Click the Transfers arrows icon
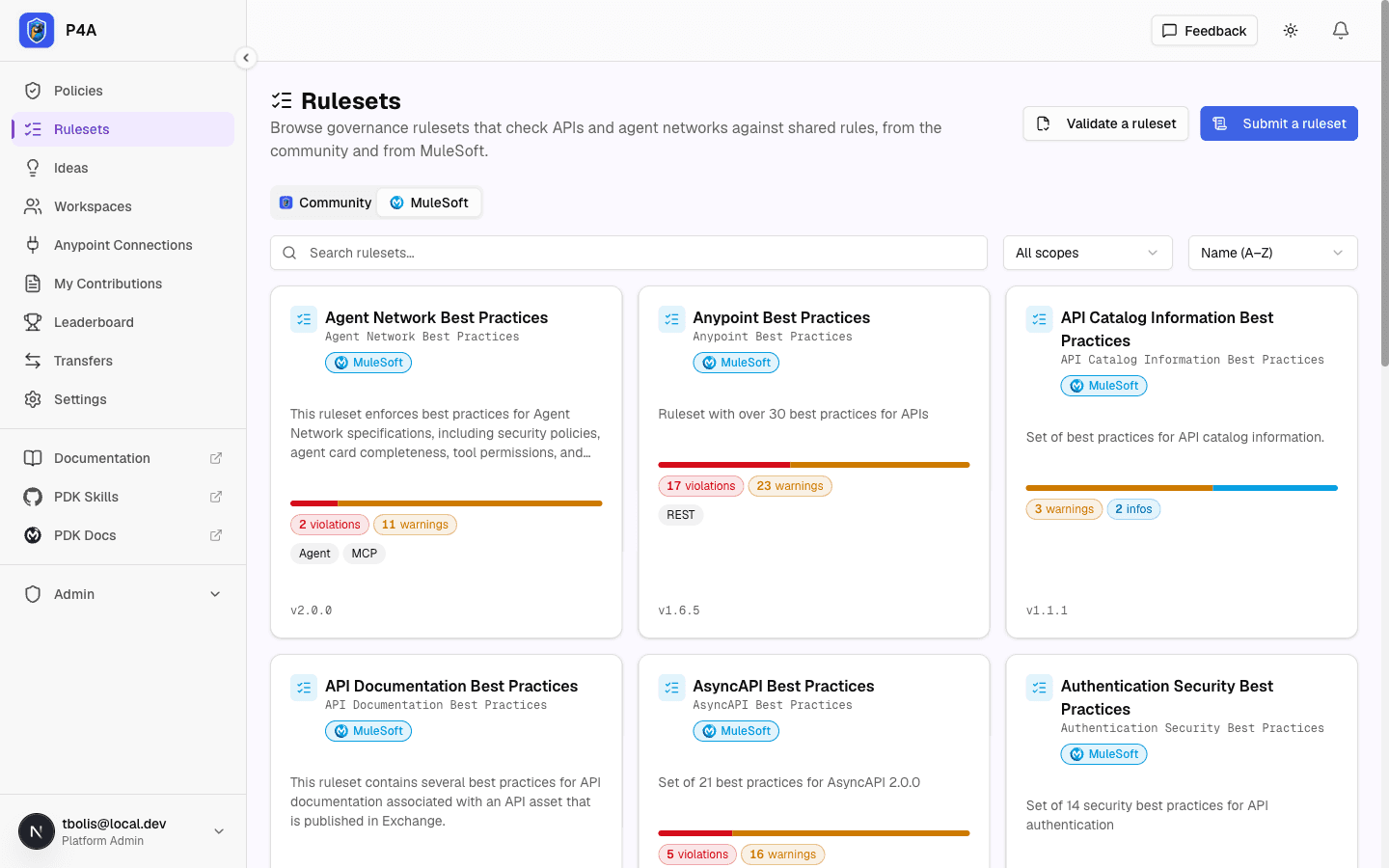The width and height of the screenshot is (1389, 868). (x=33, y=361)
